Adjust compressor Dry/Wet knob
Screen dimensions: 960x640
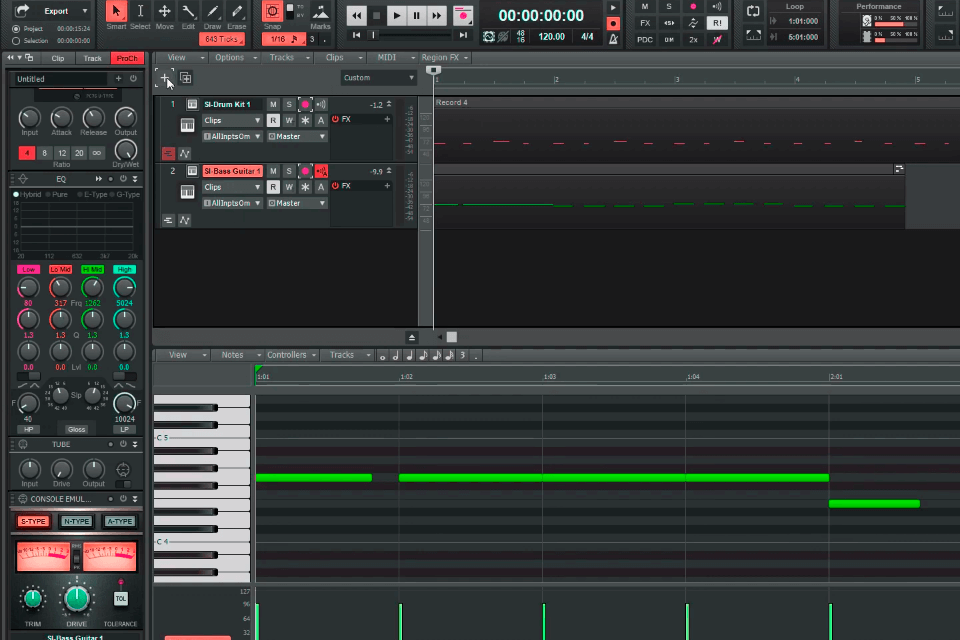click(x=126, y=149)
